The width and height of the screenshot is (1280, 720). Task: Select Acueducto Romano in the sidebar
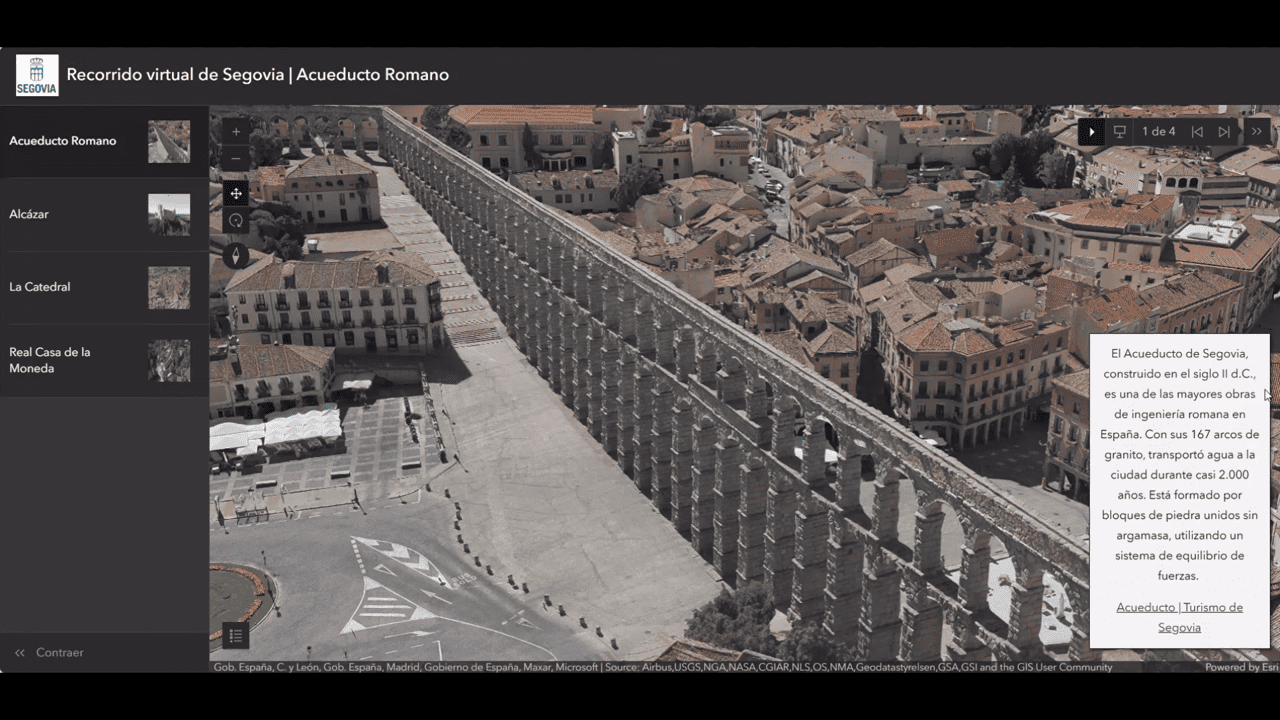point(63,141)
